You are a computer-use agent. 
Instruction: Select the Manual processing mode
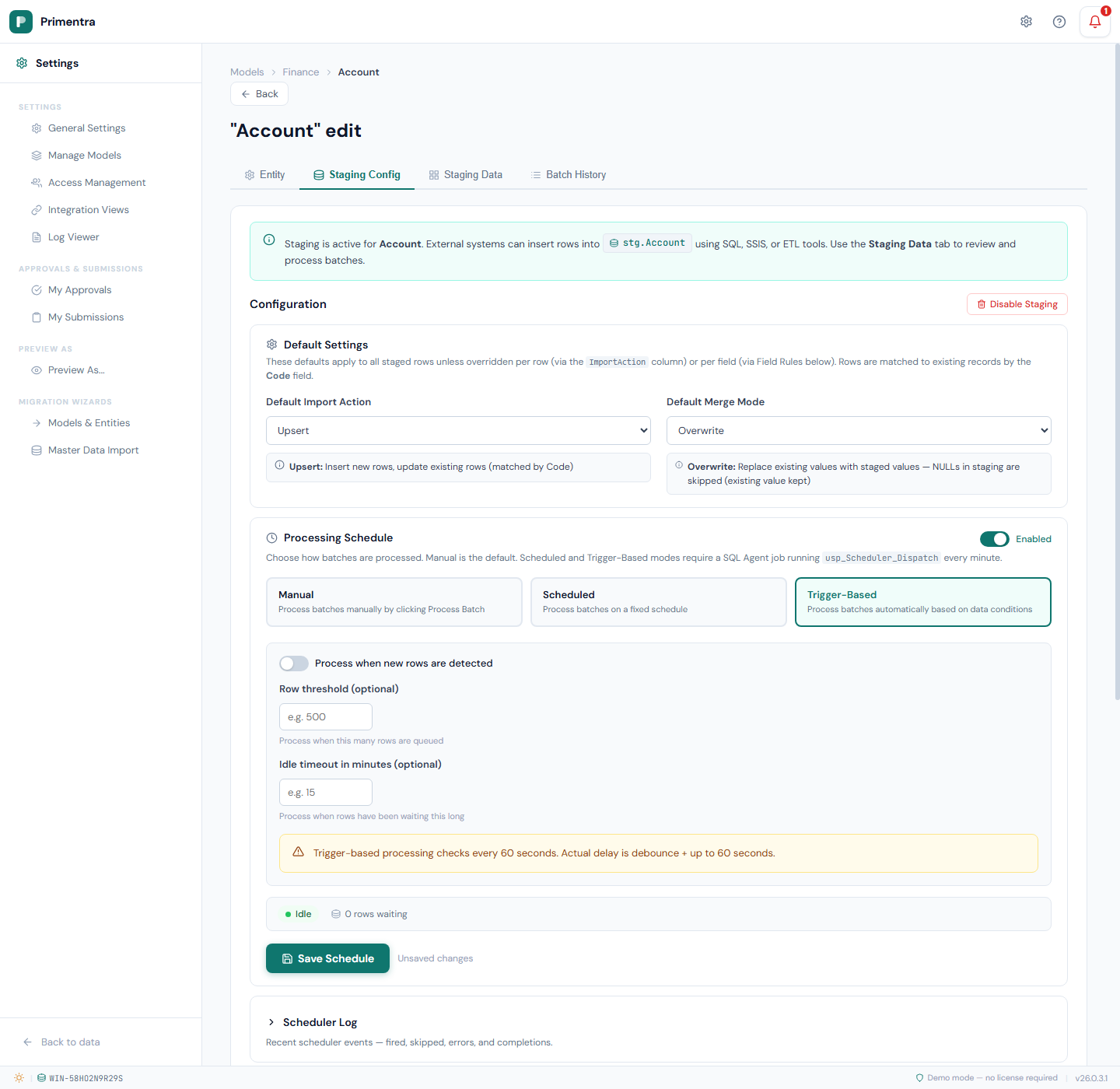pos(394,601)
